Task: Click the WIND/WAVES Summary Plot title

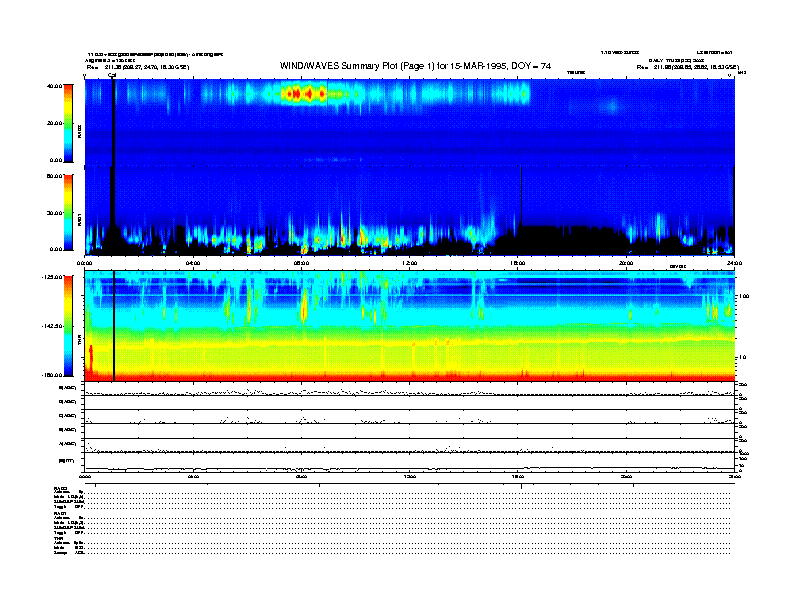Action: tap(415, 66)
